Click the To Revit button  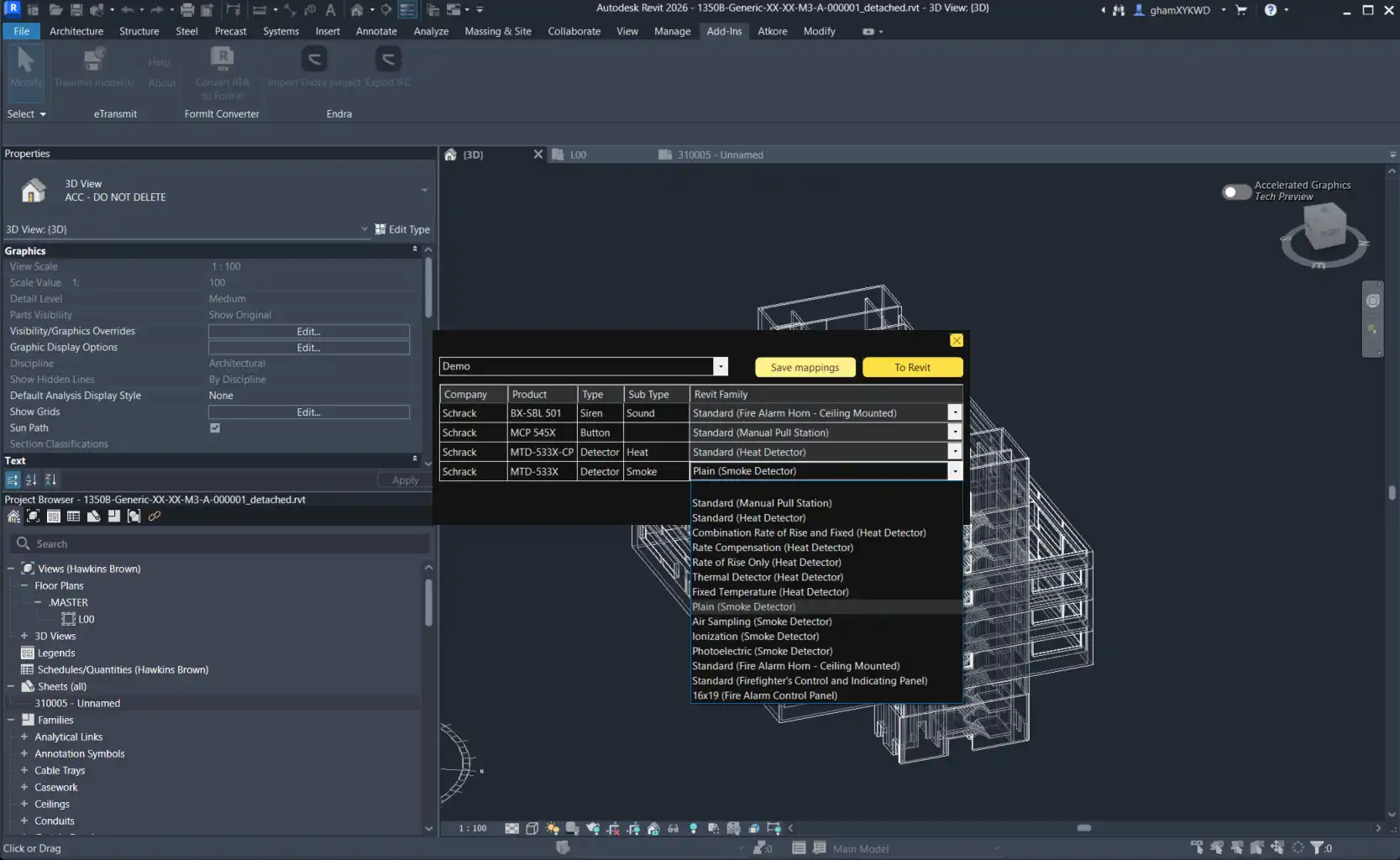click(911, 368)
